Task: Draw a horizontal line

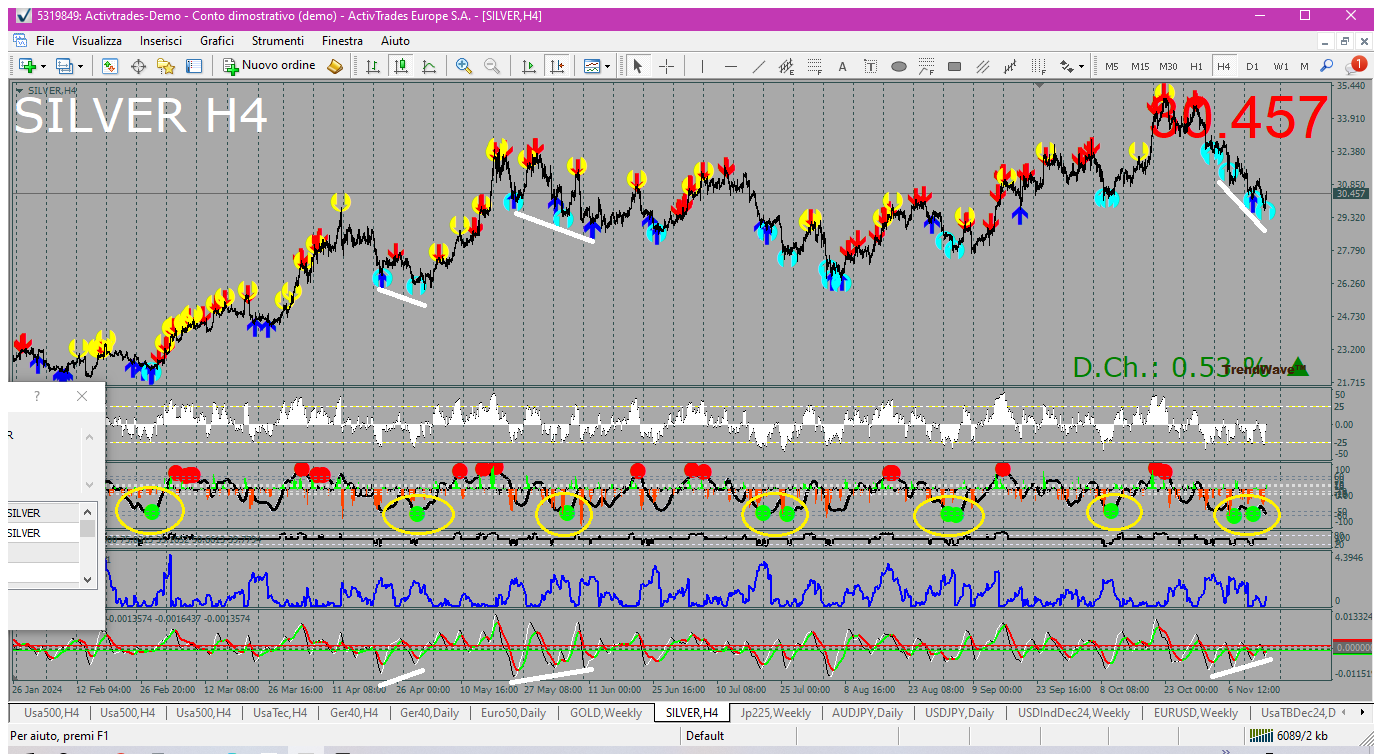Action: click(x=731, y=66)
